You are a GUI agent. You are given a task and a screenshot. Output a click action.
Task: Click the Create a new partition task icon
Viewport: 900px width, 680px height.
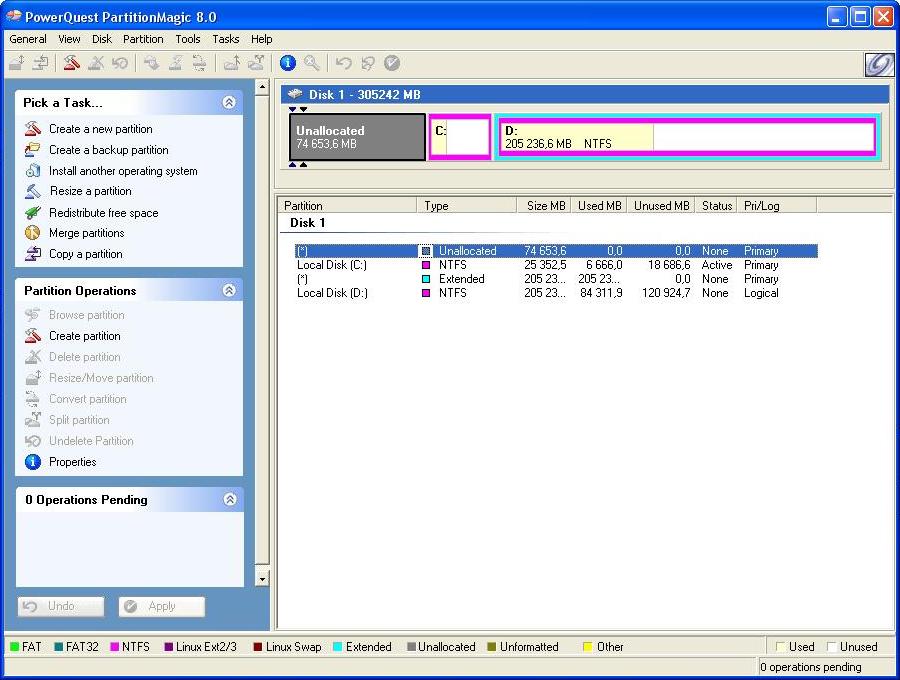point(31,129)
